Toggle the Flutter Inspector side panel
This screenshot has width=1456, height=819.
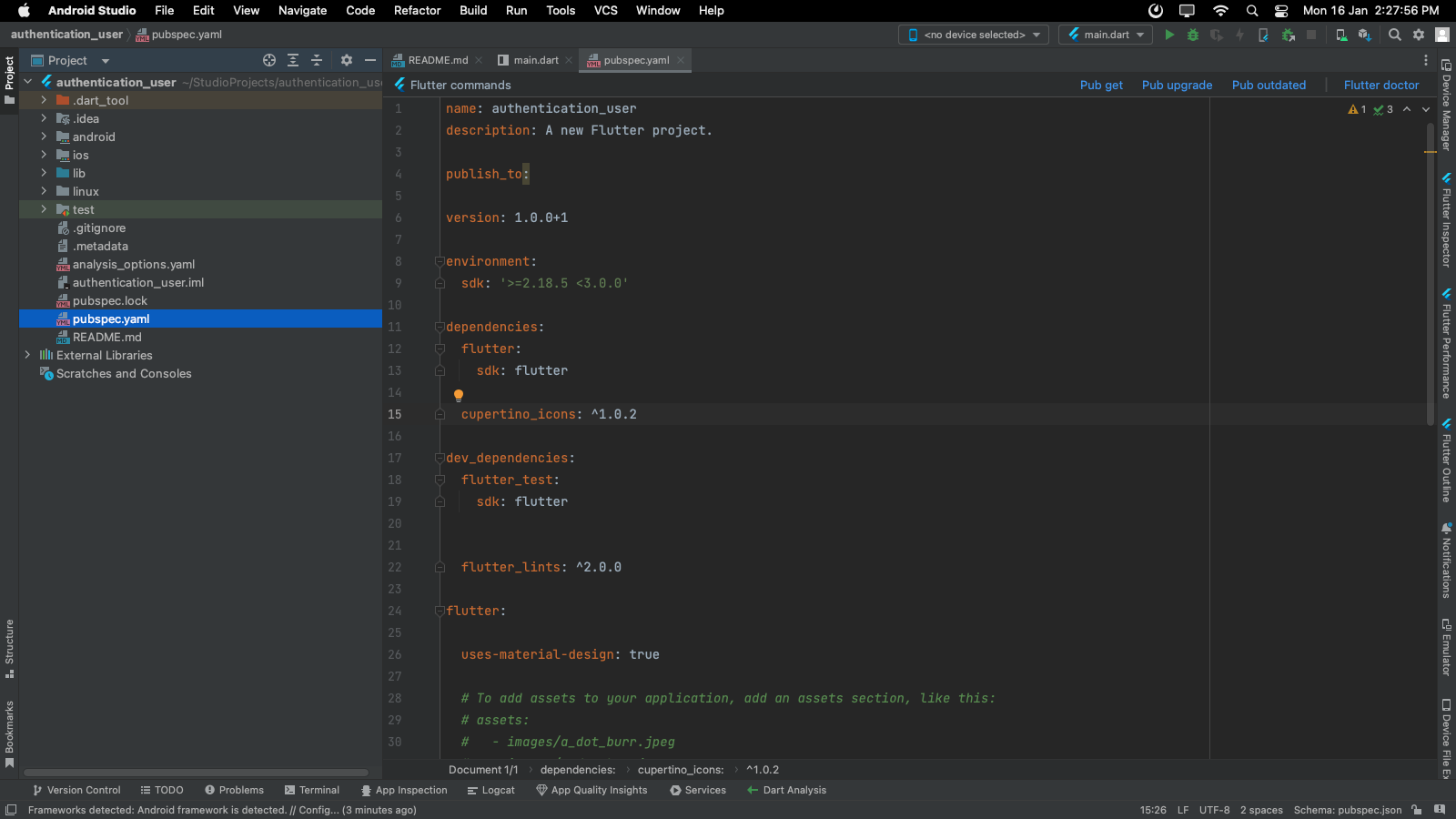pyautogui.click(x=1446, y=221)
